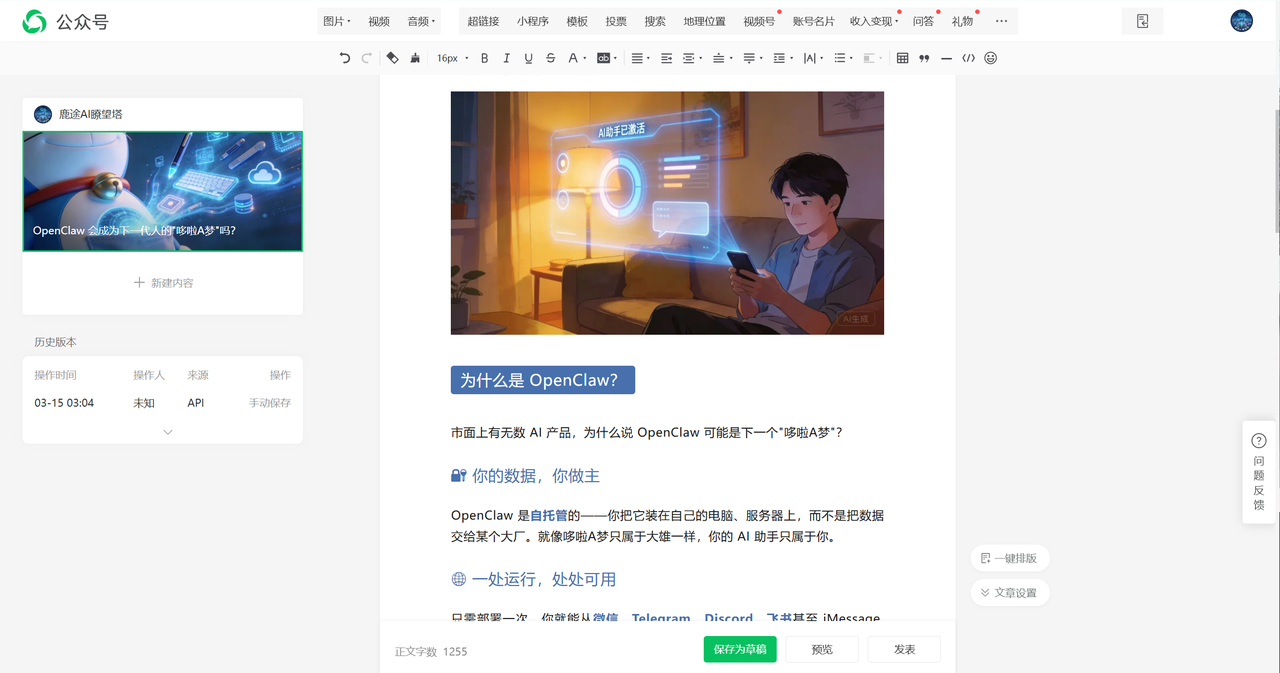1280x673 pixels.
Task: Open the text alignment dropdown
Action: pyautogui.click(x=640, y=58)
